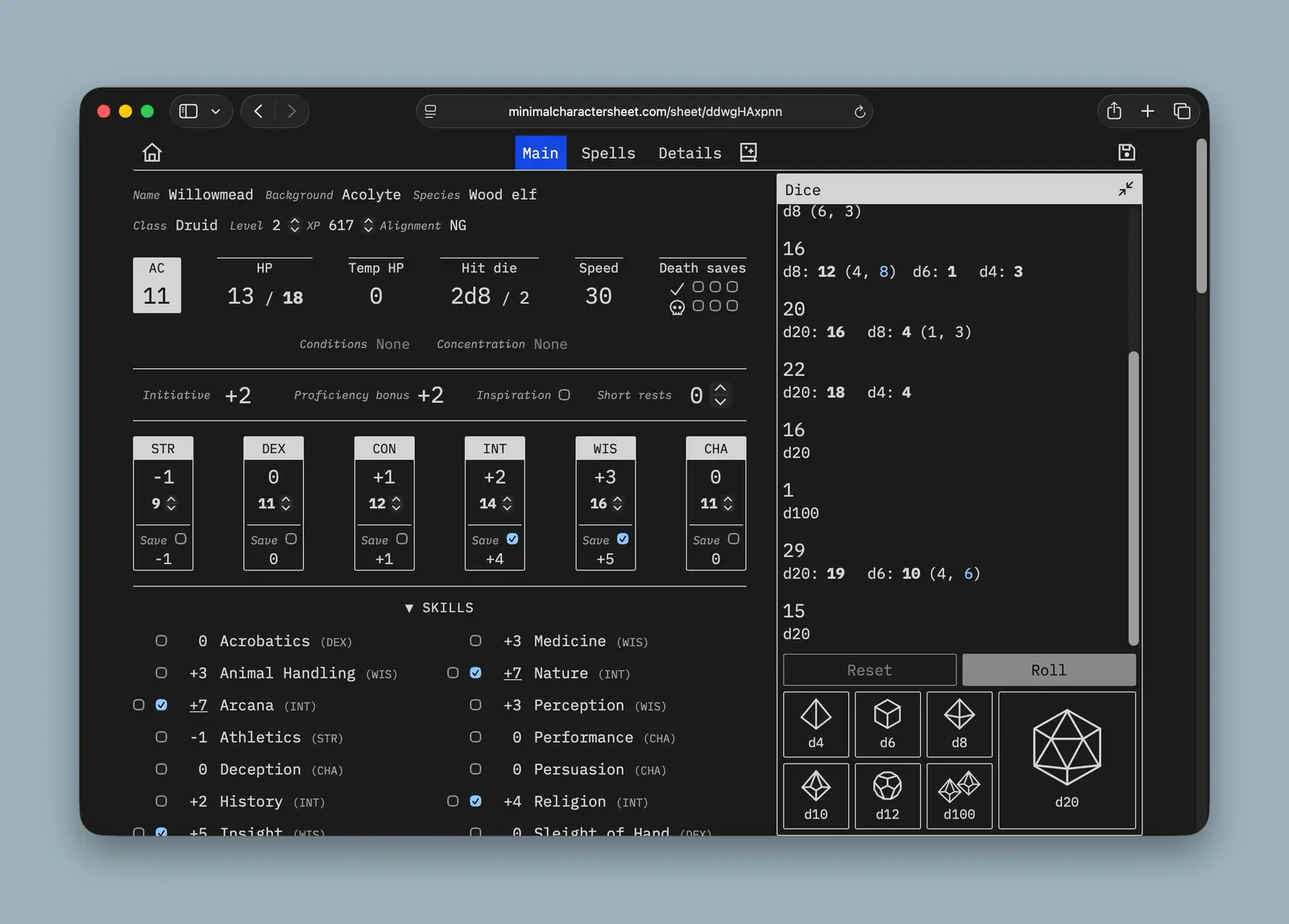Choose the d12 die

[887, 795]
